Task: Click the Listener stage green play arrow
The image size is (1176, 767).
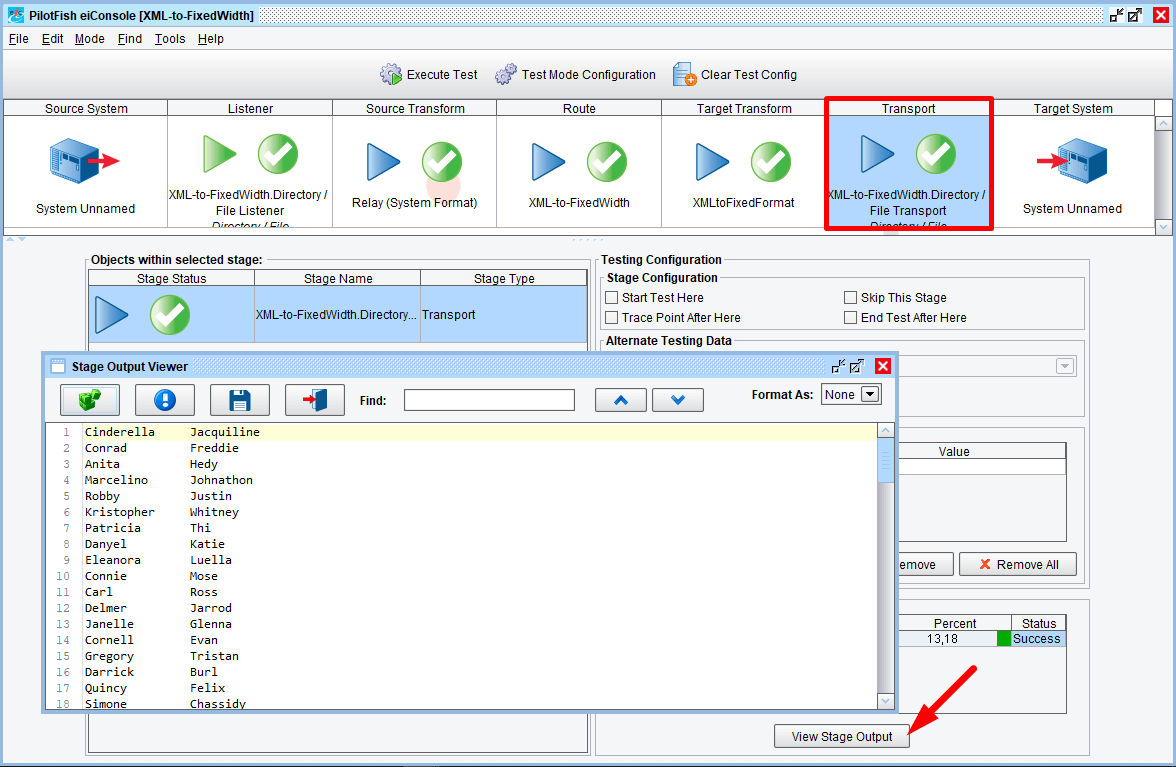Action: 219,154
